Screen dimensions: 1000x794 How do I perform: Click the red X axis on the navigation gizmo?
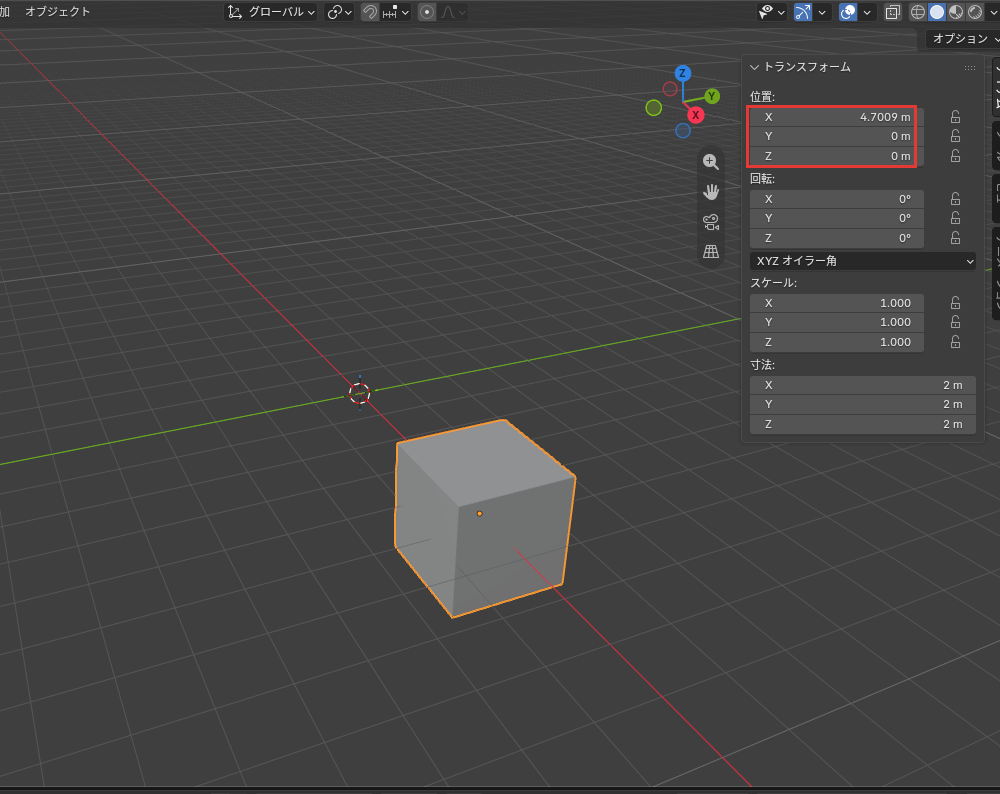(x=695, y=115)
